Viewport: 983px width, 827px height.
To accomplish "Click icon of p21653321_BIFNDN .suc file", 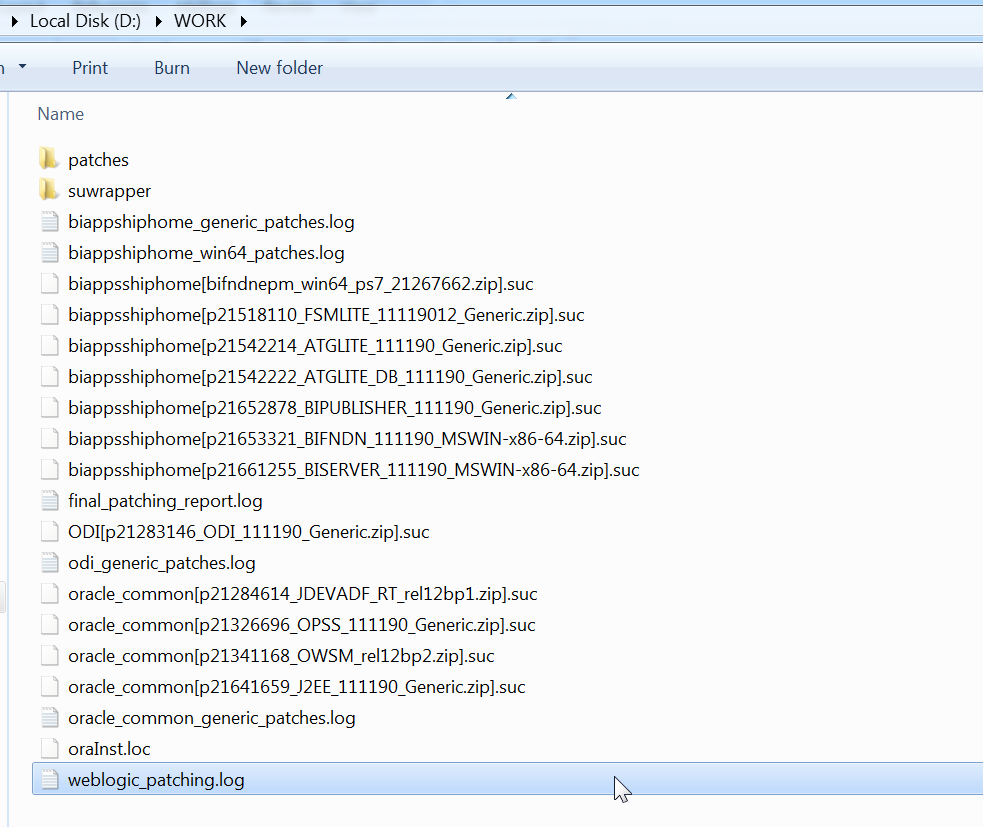I will point(50,438).
